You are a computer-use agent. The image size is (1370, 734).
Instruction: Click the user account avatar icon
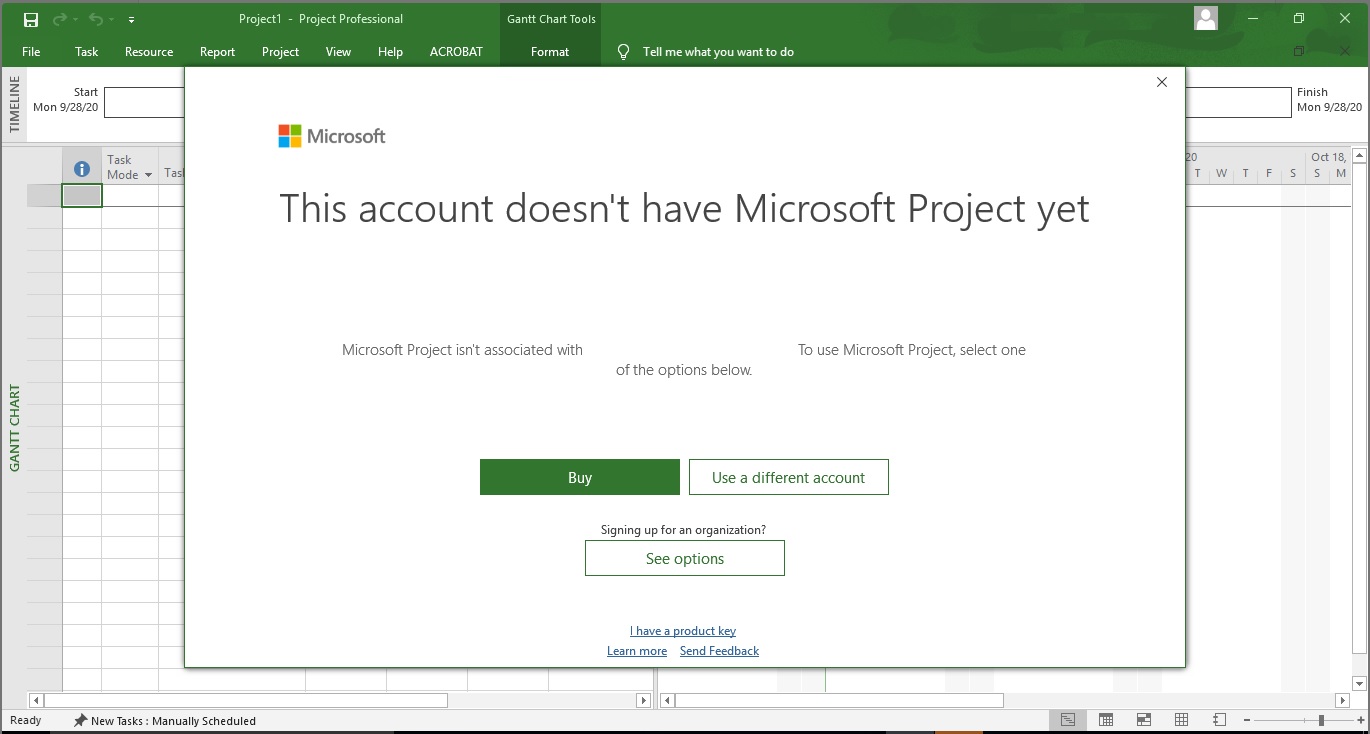(x=1206, y=18)
